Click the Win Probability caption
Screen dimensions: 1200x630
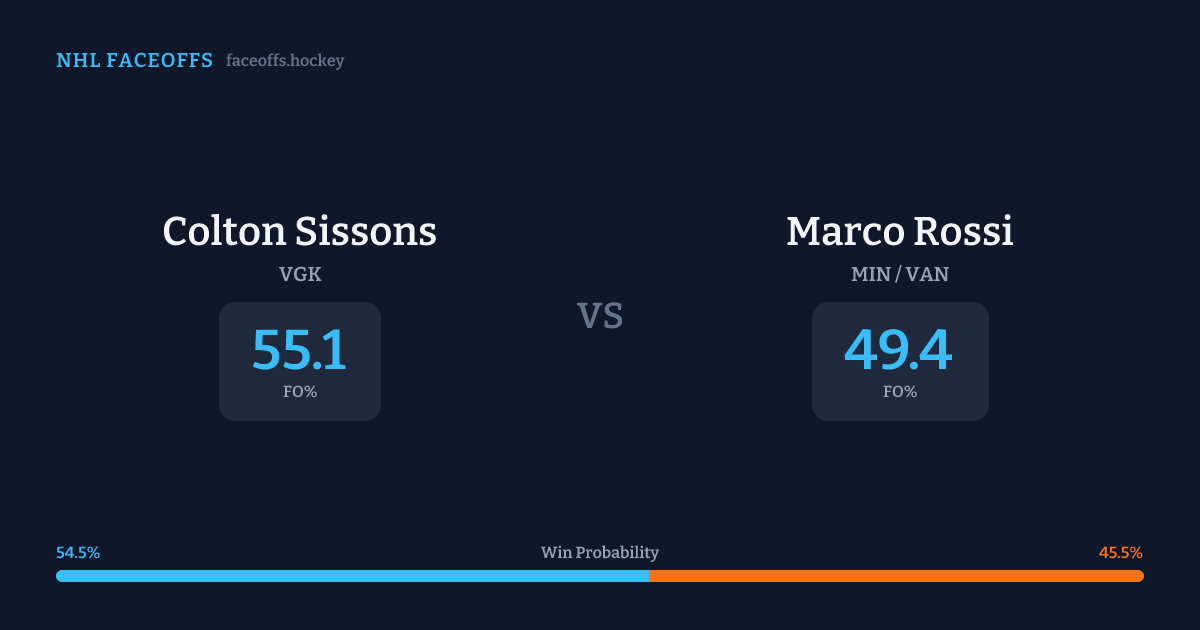tap(600, 553)
